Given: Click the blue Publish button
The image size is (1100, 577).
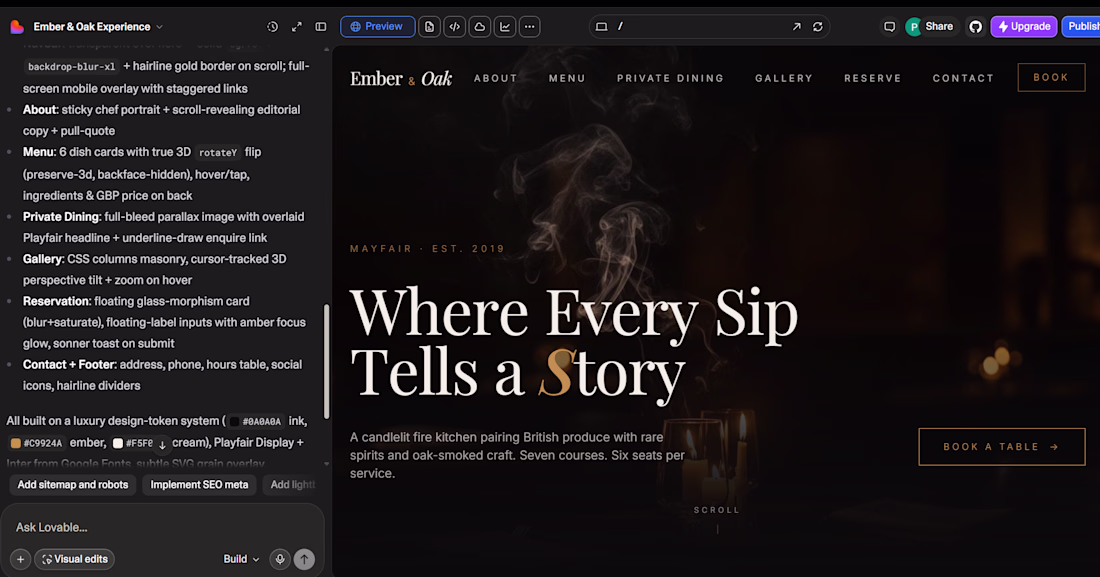Looking at the screenshot, I should point(1081,27).
